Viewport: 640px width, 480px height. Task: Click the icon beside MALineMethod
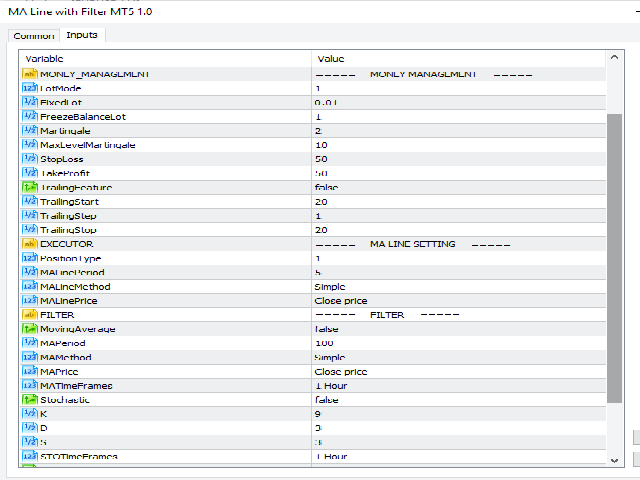(29, 286)
